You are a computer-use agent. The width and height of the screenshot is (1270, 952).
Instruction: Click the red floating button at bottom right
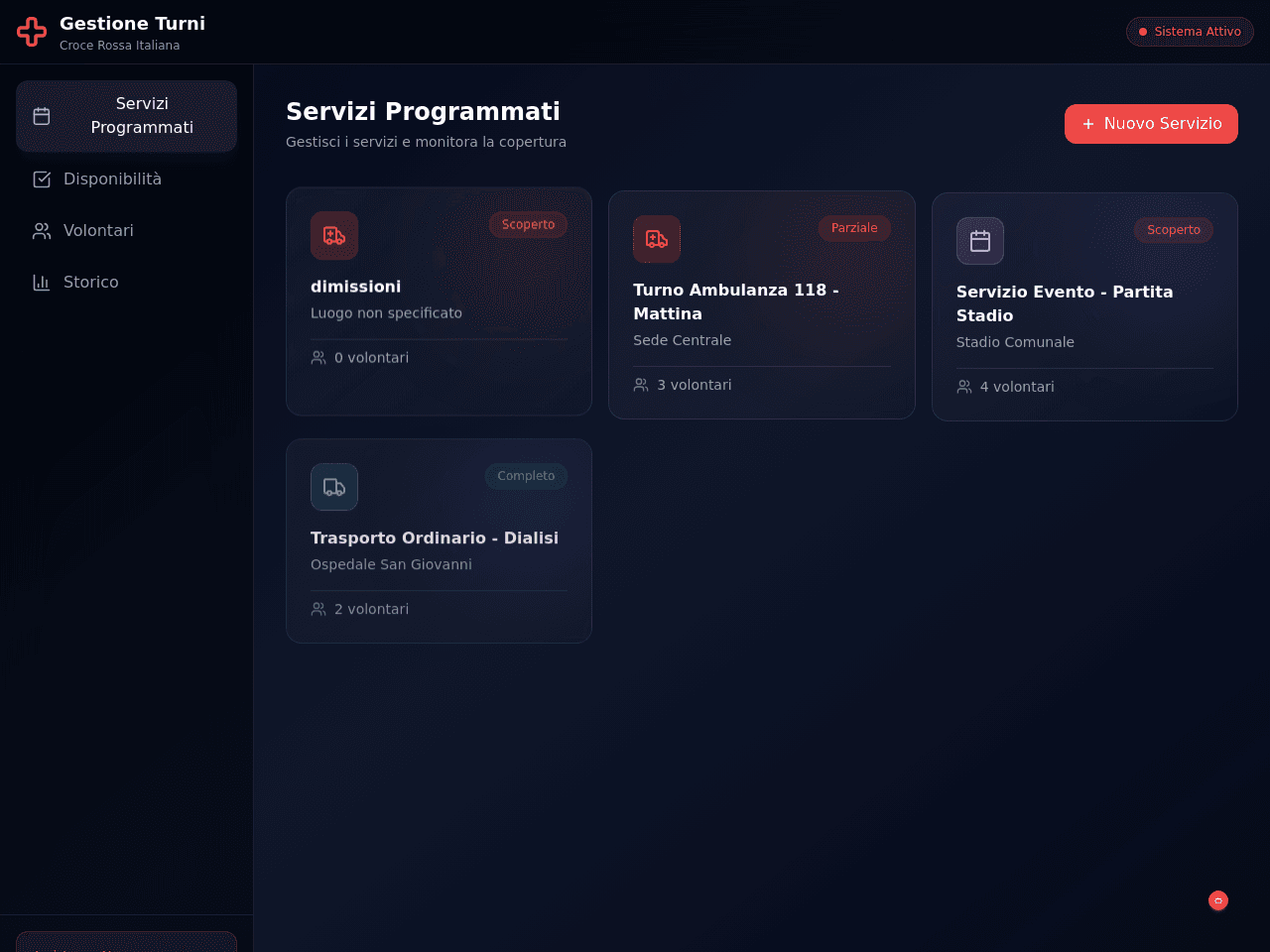(1218, 900)
